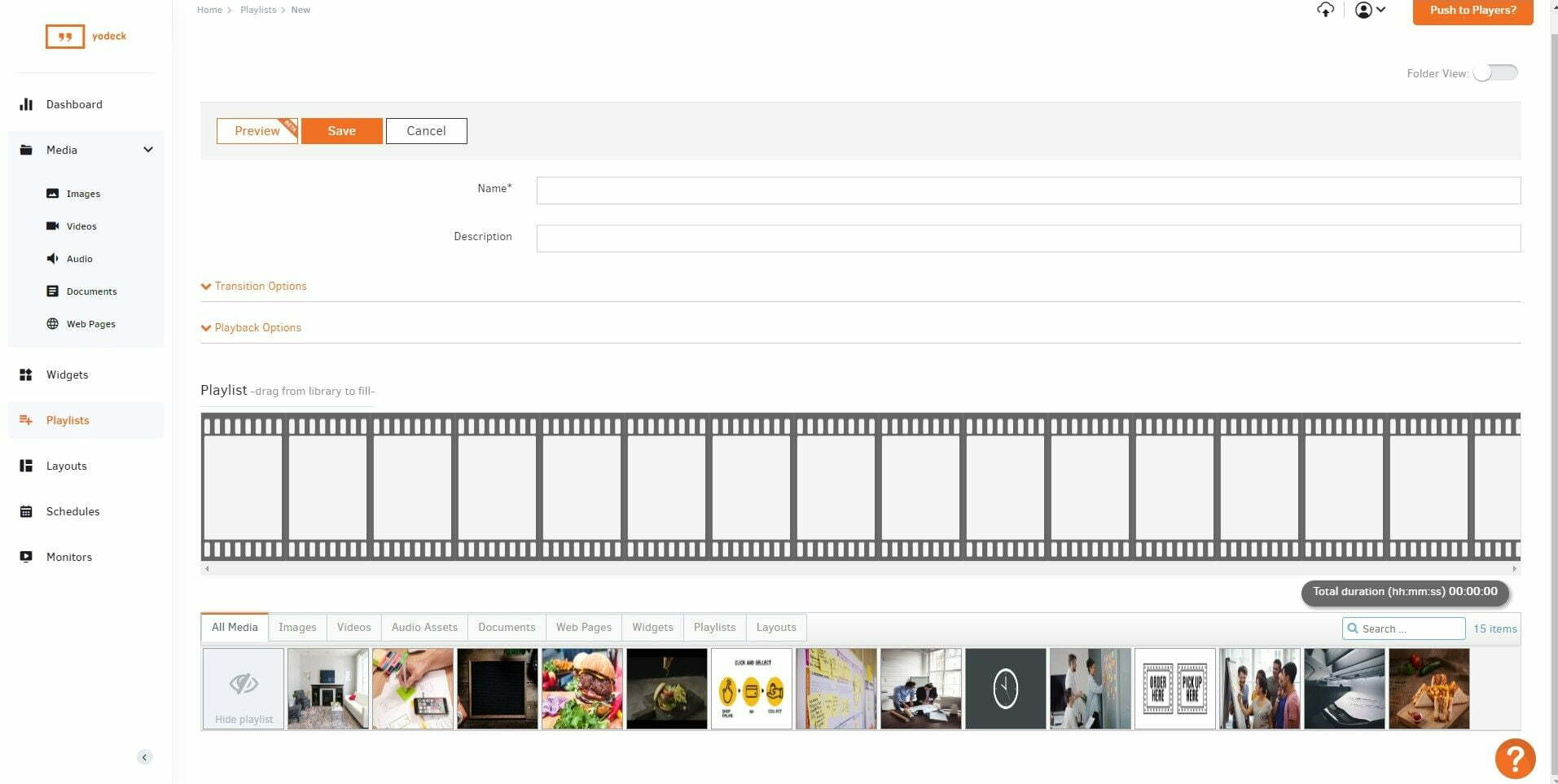Focus the Name input field
This screenshot has height=784, width=1558.
coord(1028,191)
